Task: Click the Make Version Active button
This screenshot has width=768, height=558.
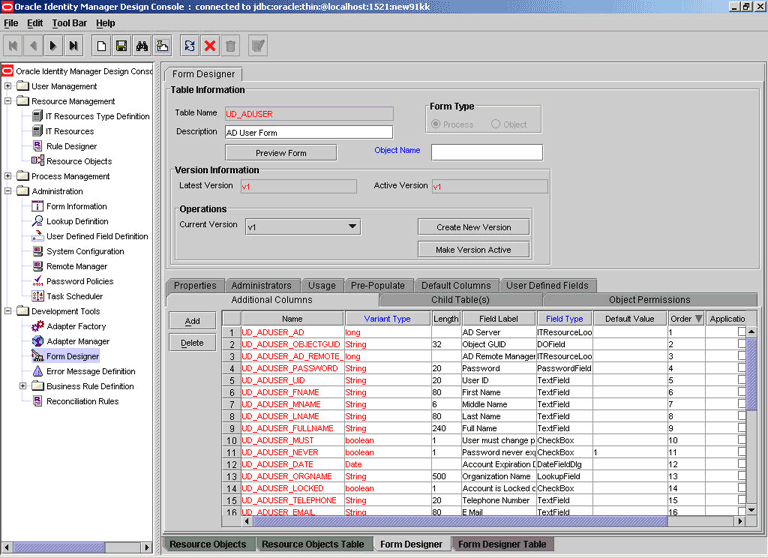Action: 474,250
